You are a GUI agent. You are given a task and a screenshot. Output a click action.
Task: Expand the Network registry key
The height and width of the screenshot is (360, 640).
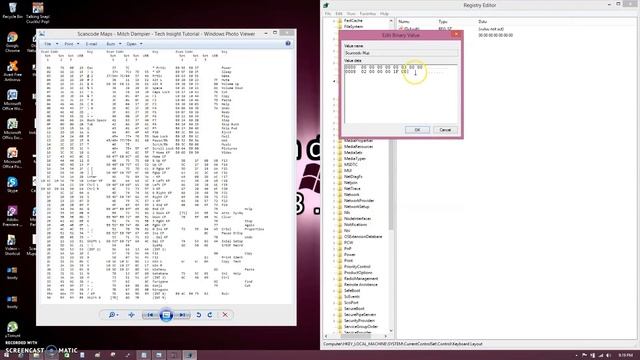(334, 195)
